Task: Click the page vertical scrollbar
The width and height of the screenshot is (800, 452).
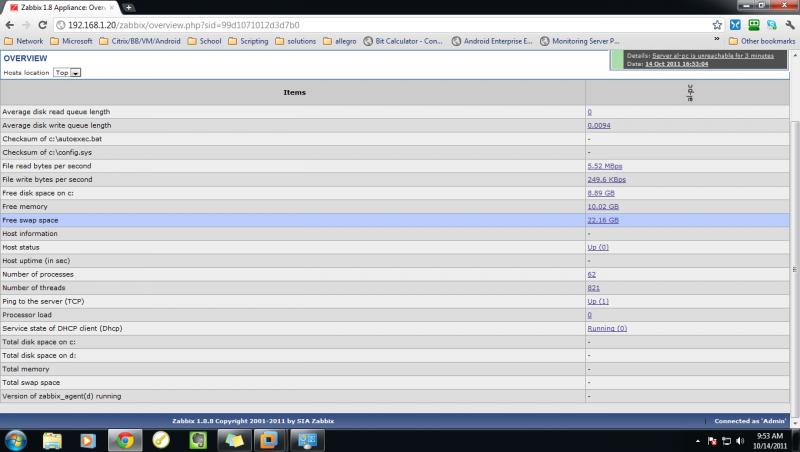Action: [794, 269]
